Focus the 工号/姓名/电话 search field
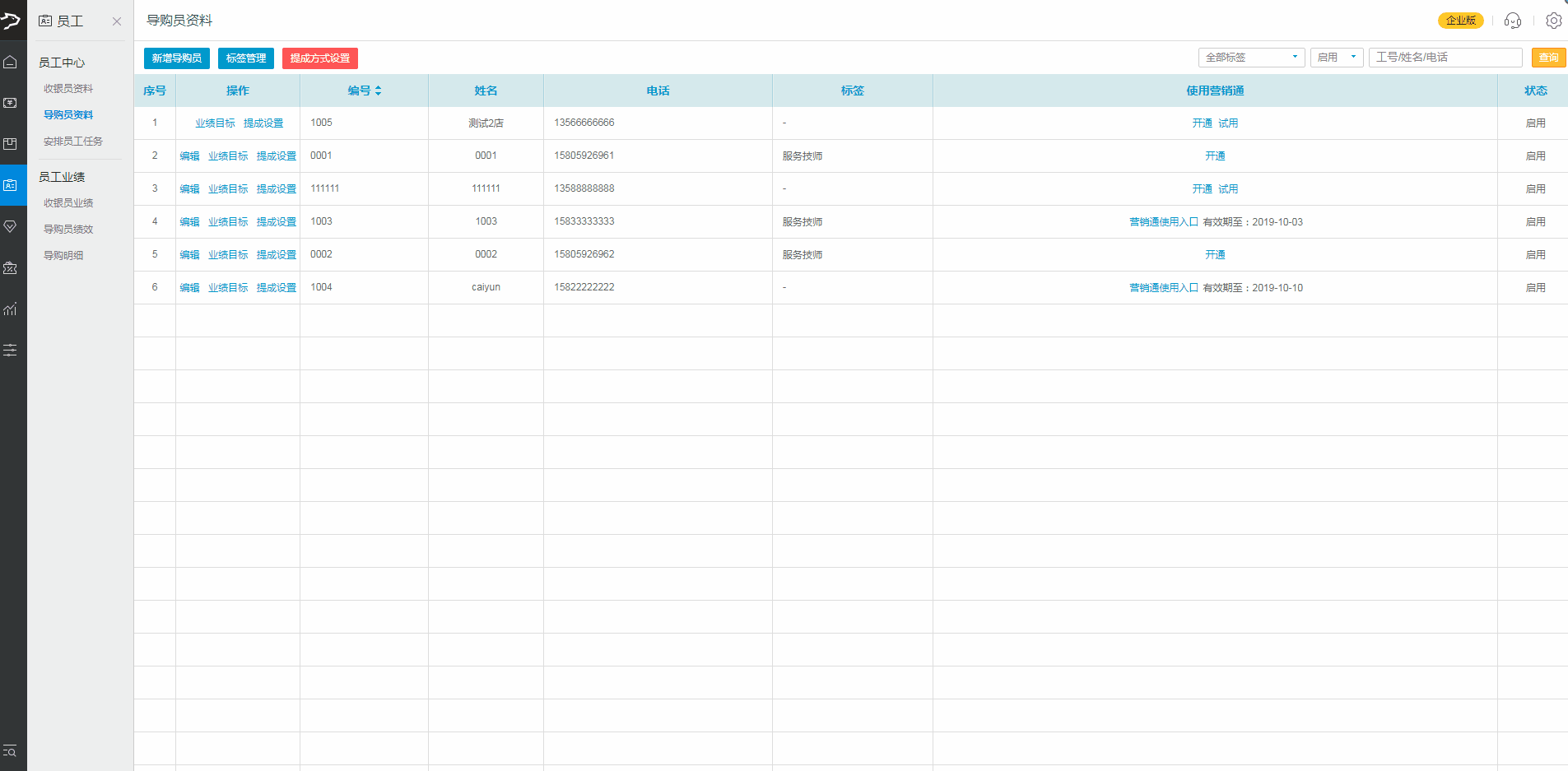The width and height of the screenshot is (1568, 771). (1445, 58)
